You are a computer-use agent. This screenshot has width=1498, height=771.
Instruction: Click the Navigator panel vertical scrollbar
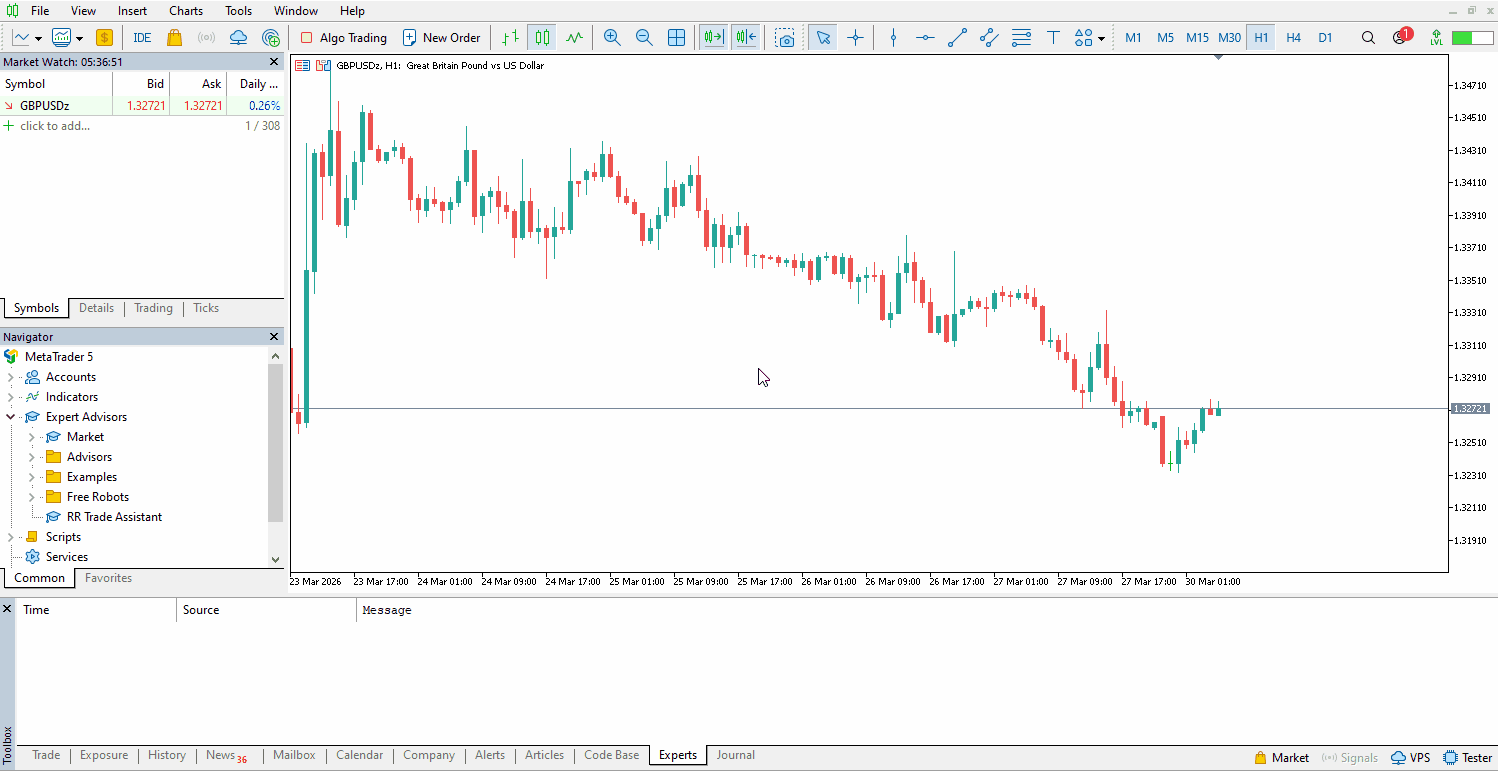click(275, 440)
